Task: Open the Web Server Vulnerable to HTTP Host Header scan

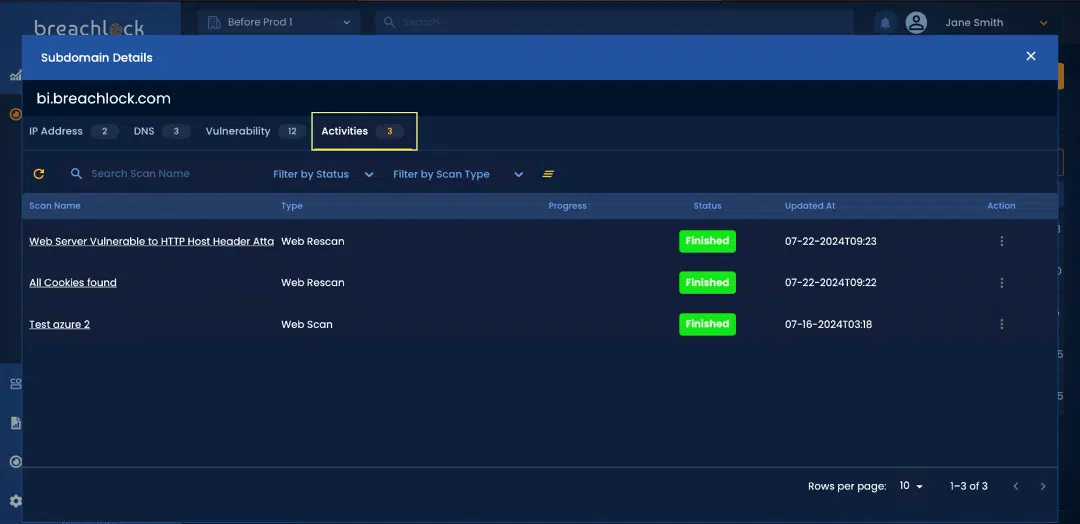Action: pyautogui.click(x=152, y=241)
